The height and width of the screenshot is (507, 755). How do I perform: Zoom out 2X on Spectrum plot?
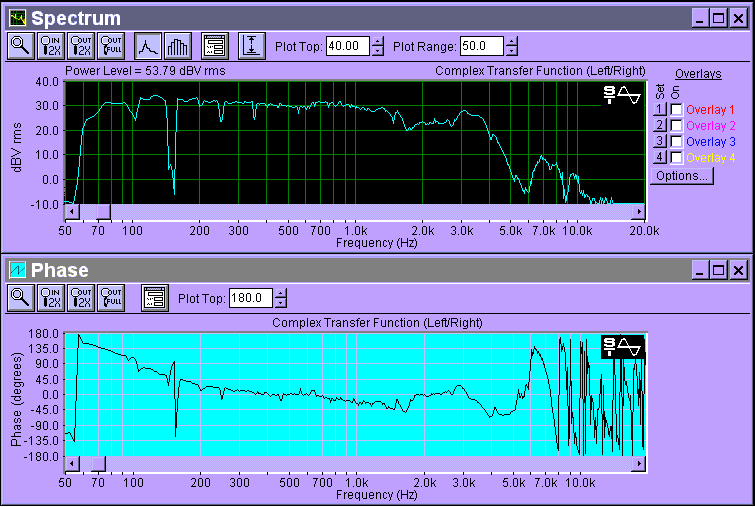(x=81, y=45)
